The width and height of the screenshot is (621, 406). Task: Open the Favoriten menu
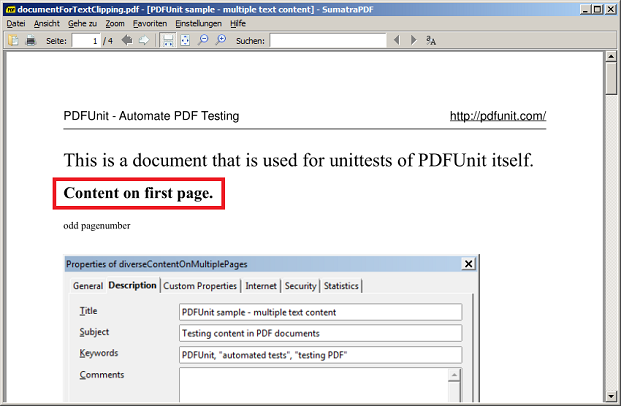[x=149, y=23]
